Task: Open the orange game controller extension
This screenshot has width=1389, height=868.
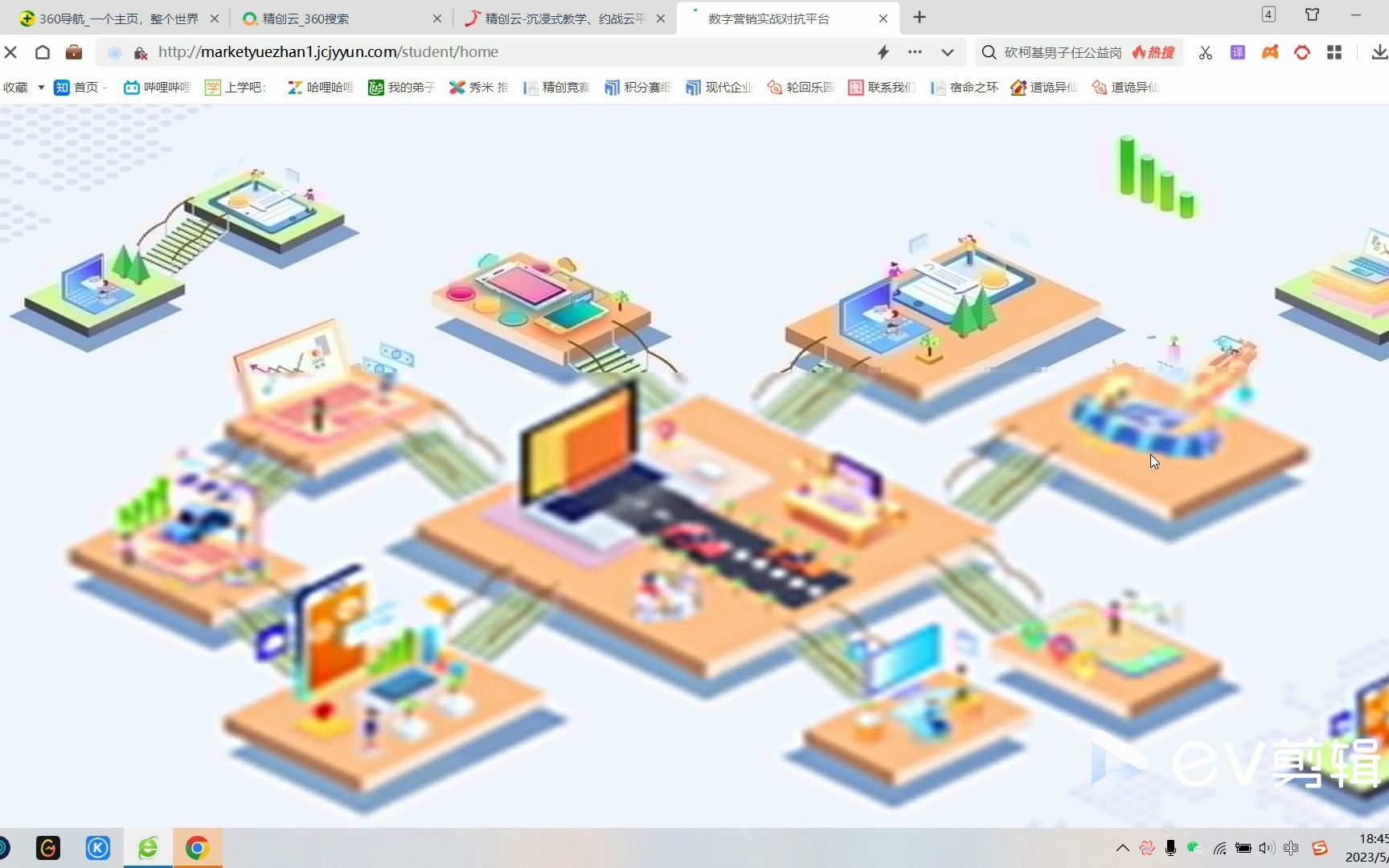Action: point(1270,52)
